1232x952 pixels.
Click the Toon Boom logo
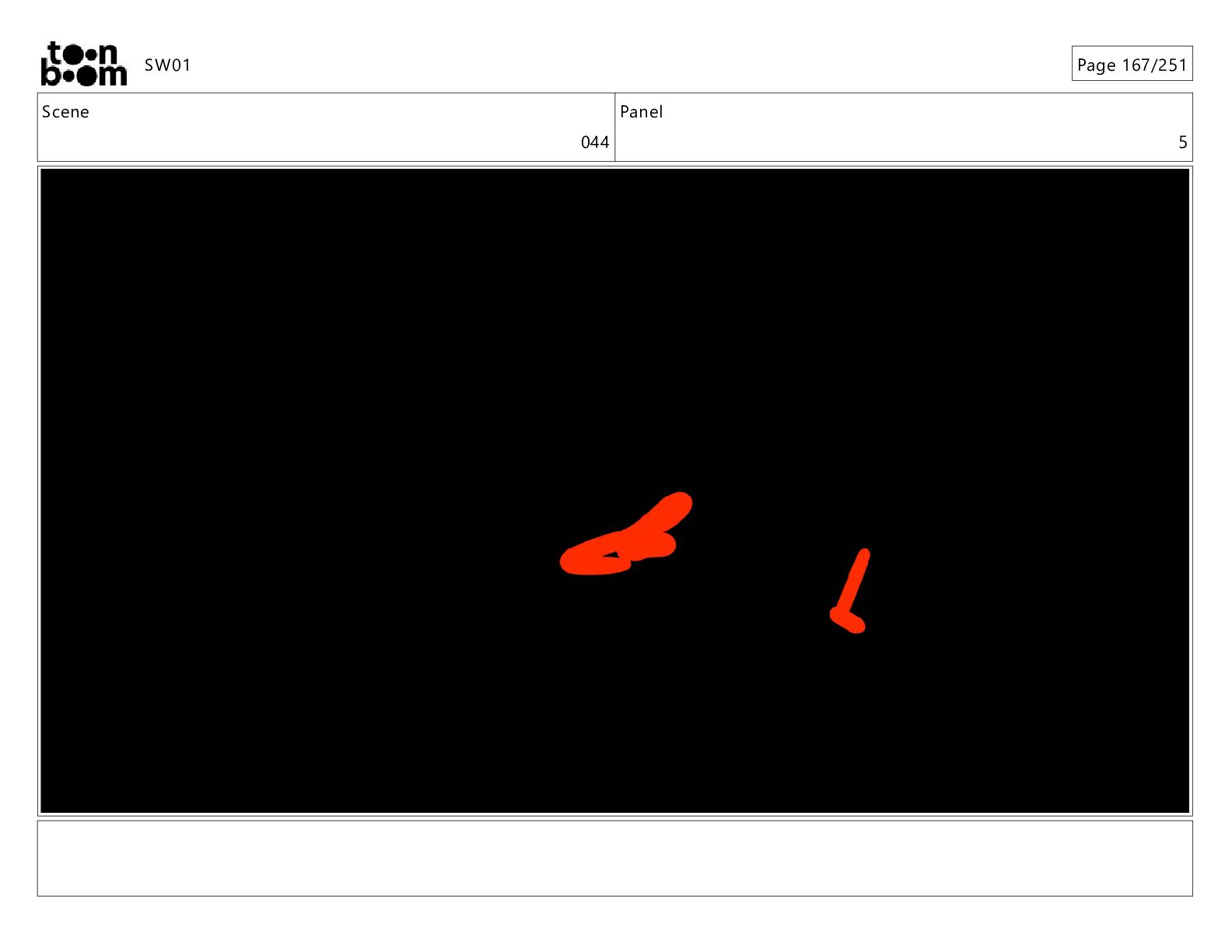(84, 64)
